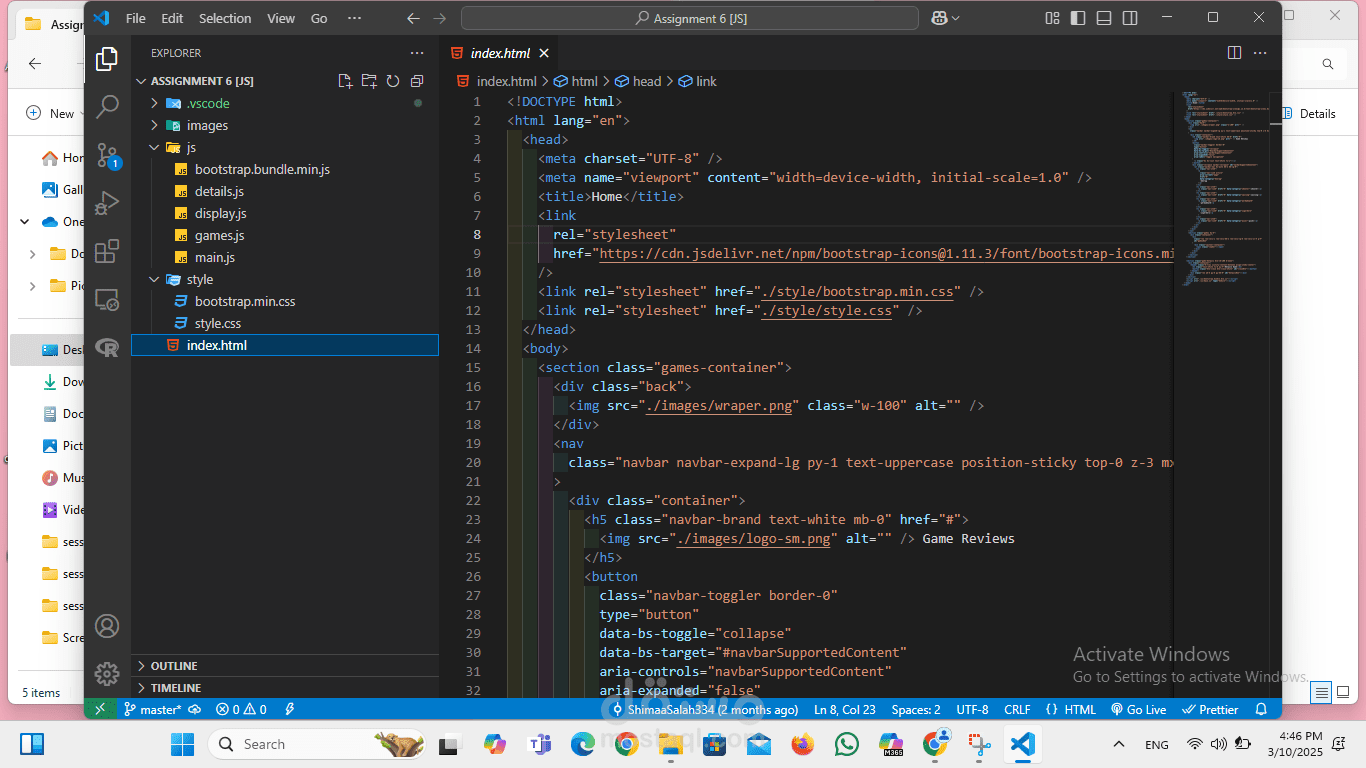Image resolution: width=1366 pixels, height=768 pixels.
Task: Open the Search view in activity bar
Action: [x=107, y=106]
